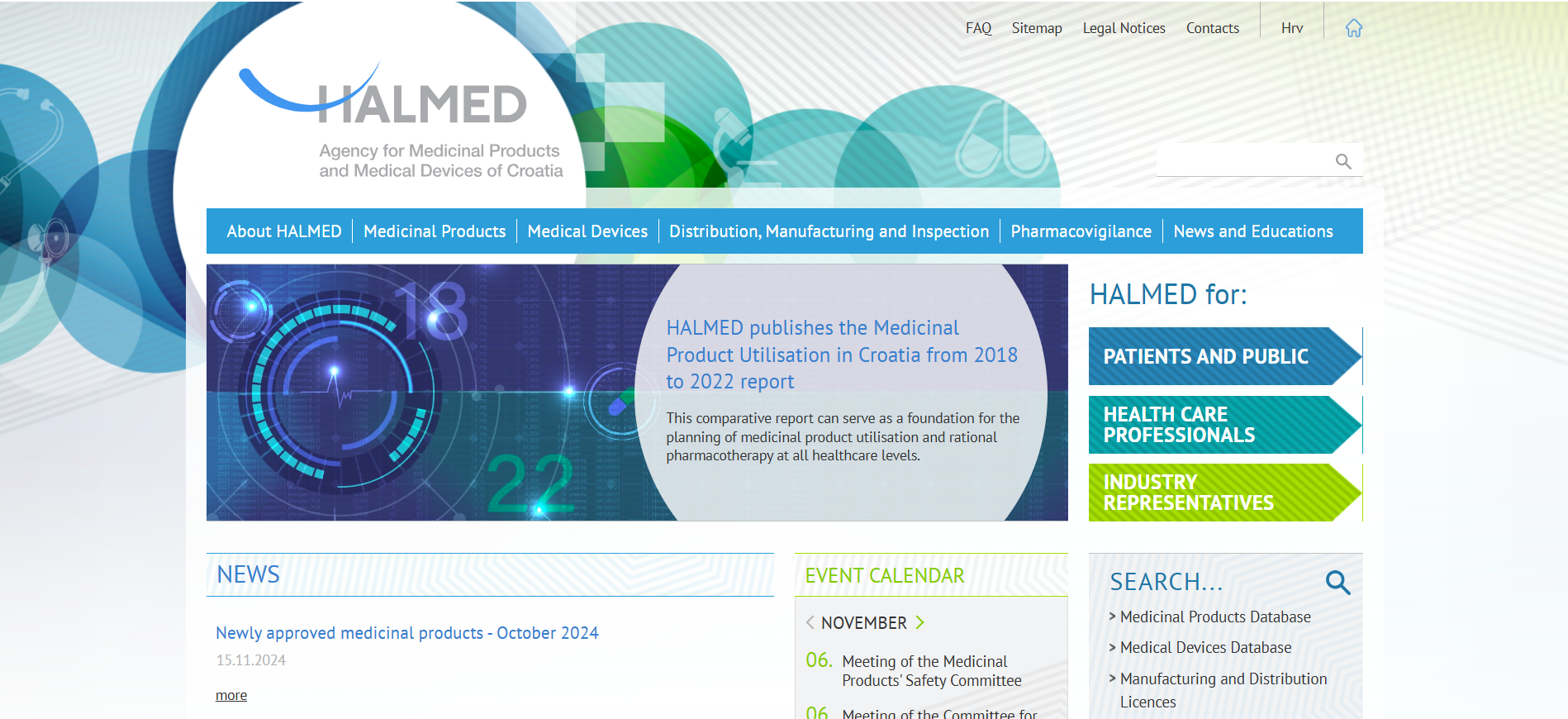1568x719 pixels.
Task: Click the large magnifier beside SEARCH heading
Action: [x=1338, y=583]
